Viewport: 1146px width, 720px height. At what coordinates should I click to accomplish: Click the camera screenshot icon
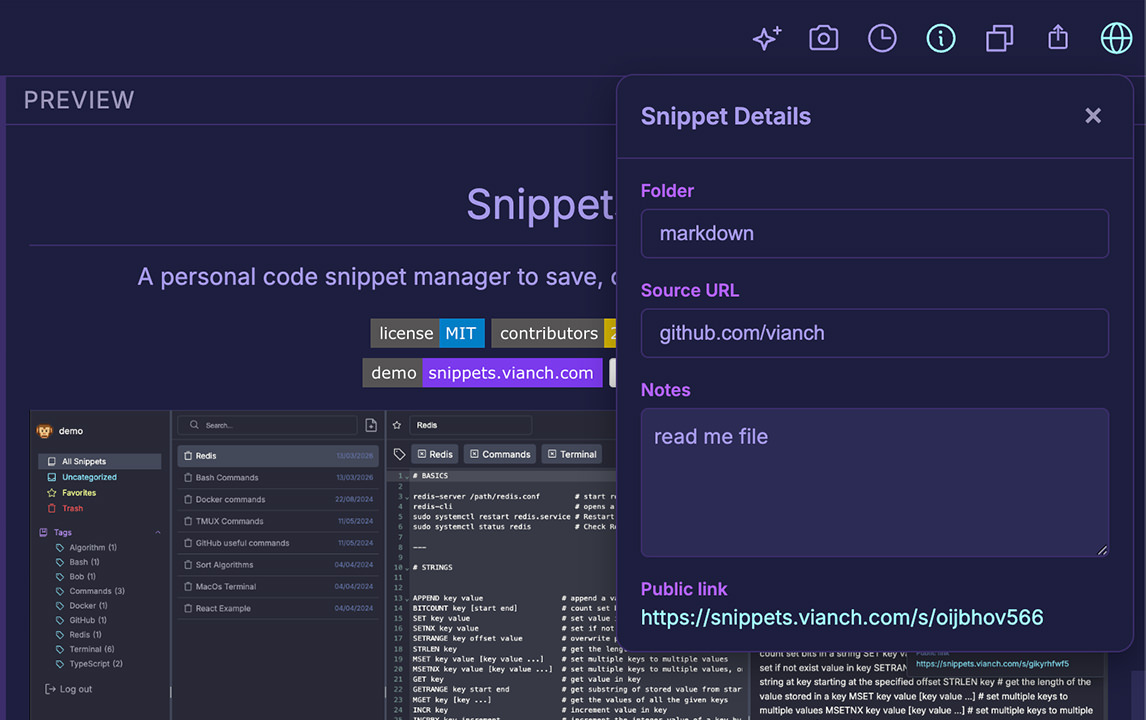coord(824,38)
